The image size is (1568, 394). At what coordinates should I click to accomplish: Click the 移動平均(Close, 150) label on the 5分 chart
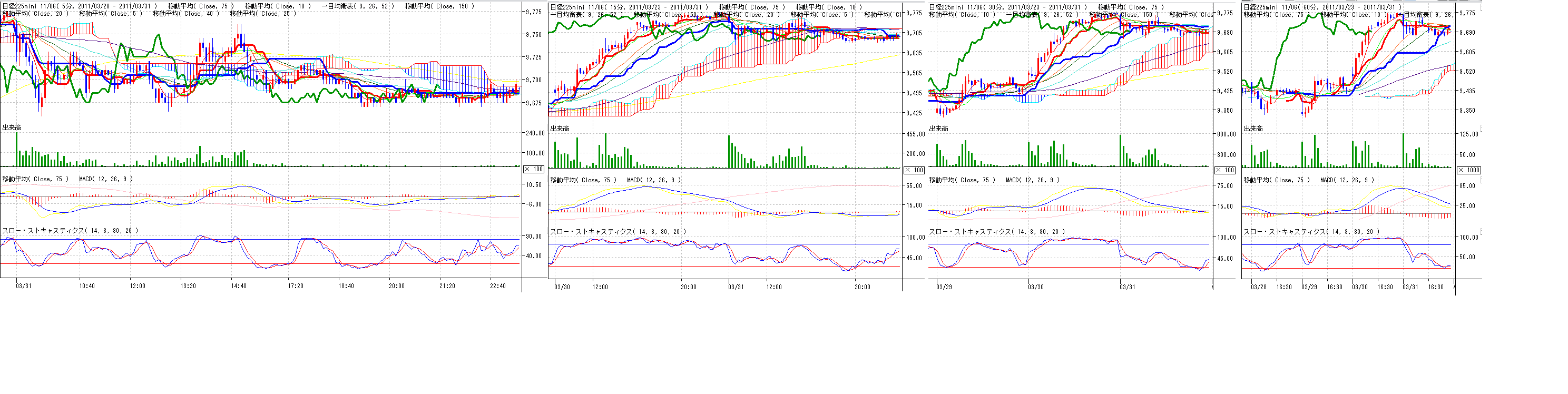coord(439,6)
